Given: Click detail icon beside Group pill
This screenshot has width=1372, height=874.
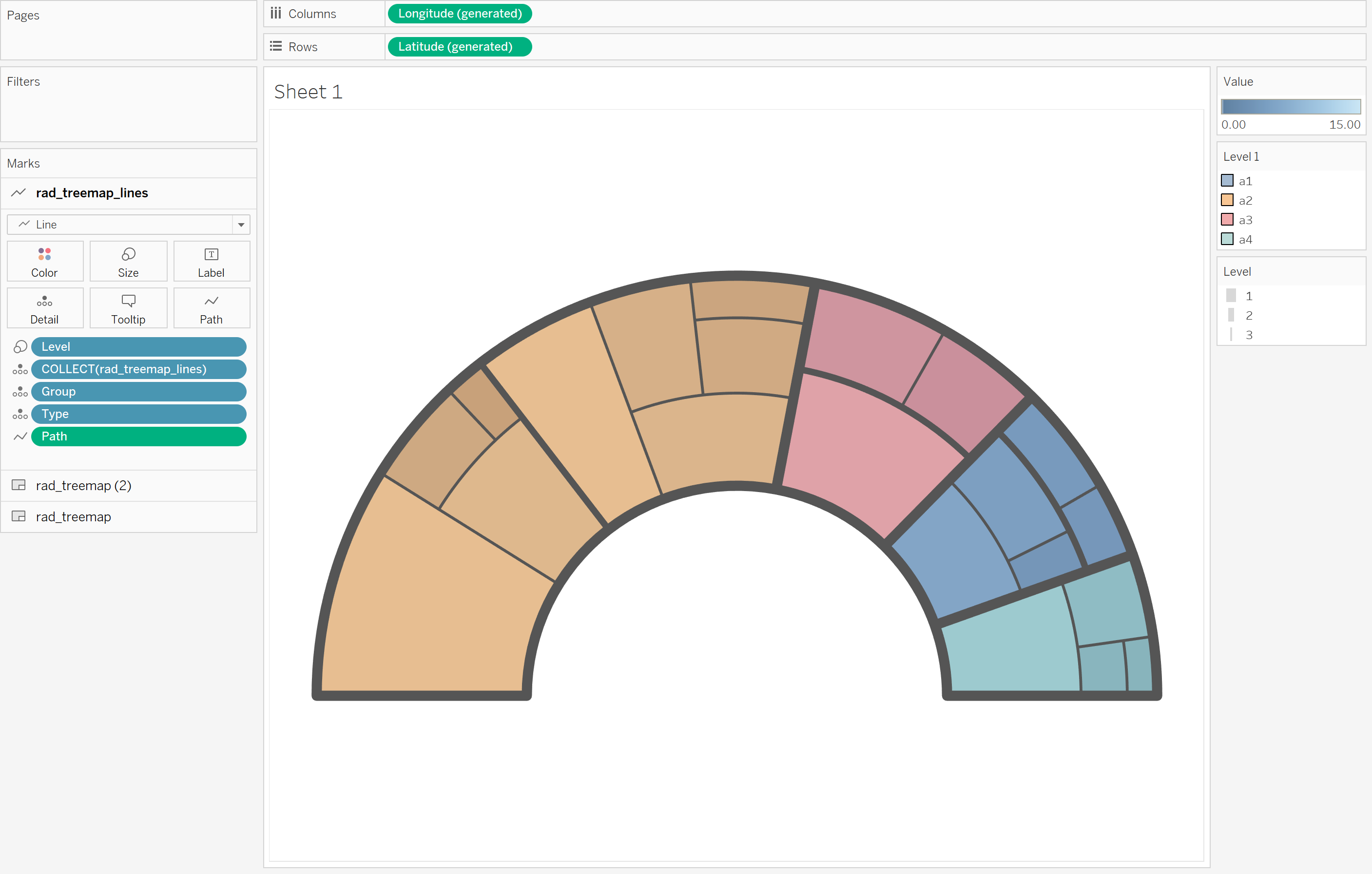Looking at the screenshot, I should pos(20,392).
